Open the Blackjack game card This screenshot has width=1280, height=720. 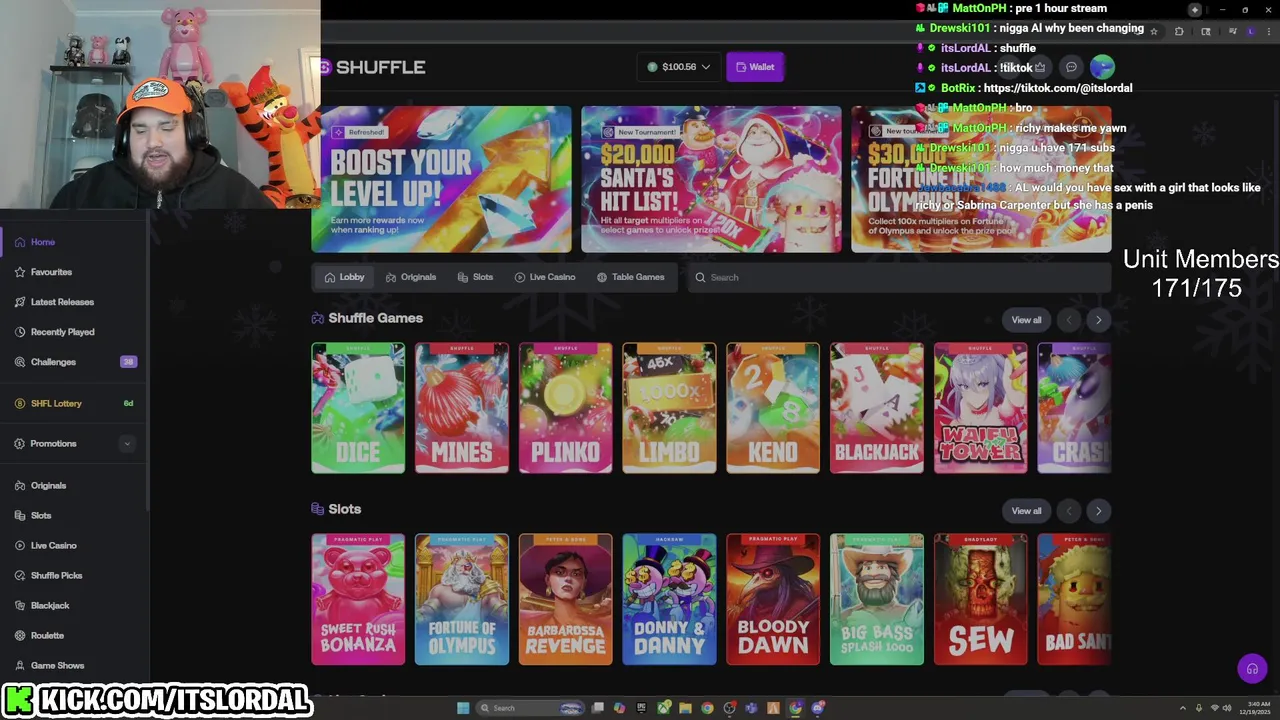pyautogui.click(x=877, y=408)
